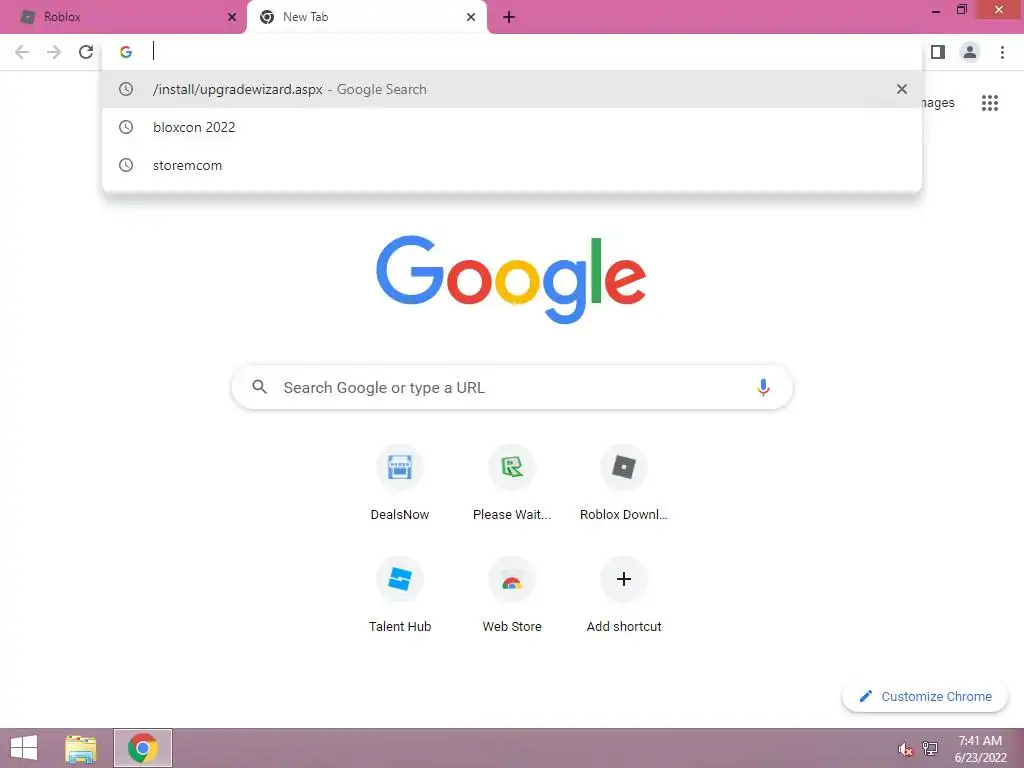Click the Google G icon in address bar
The width and height of the screenshot is (1024, 768).
[126, 52]
